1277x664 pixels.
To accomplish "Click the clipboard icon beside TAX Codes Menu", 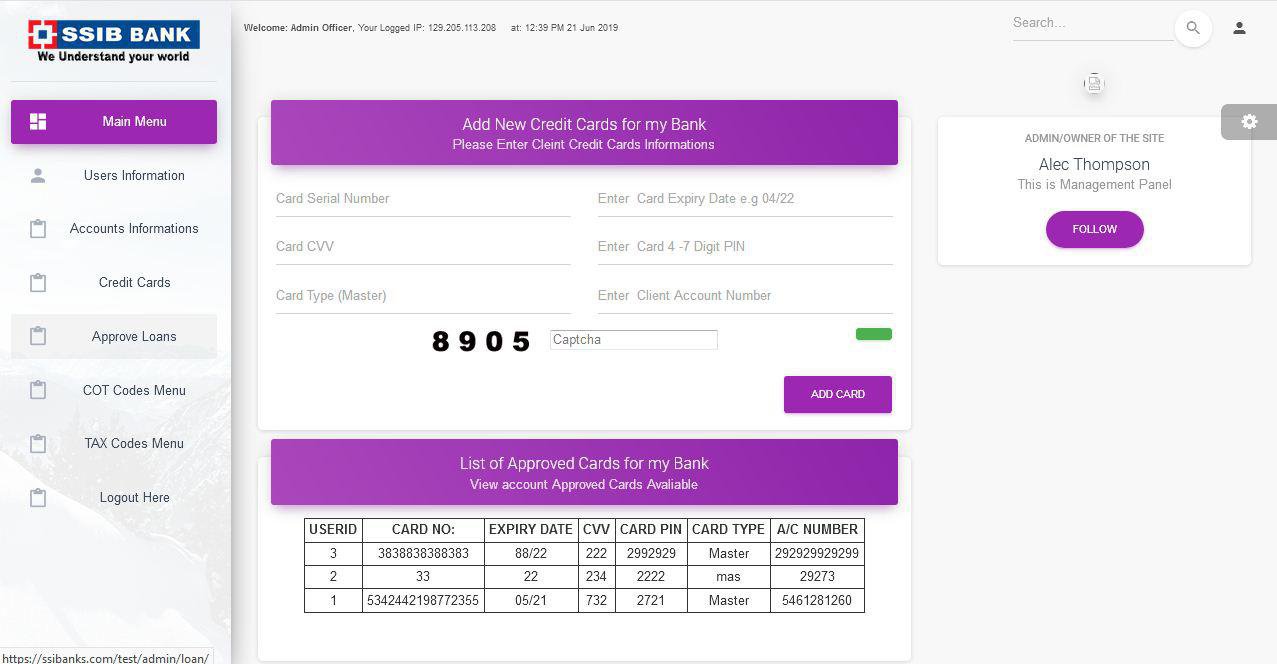I will pyautogui.click(x=38, y=443).
